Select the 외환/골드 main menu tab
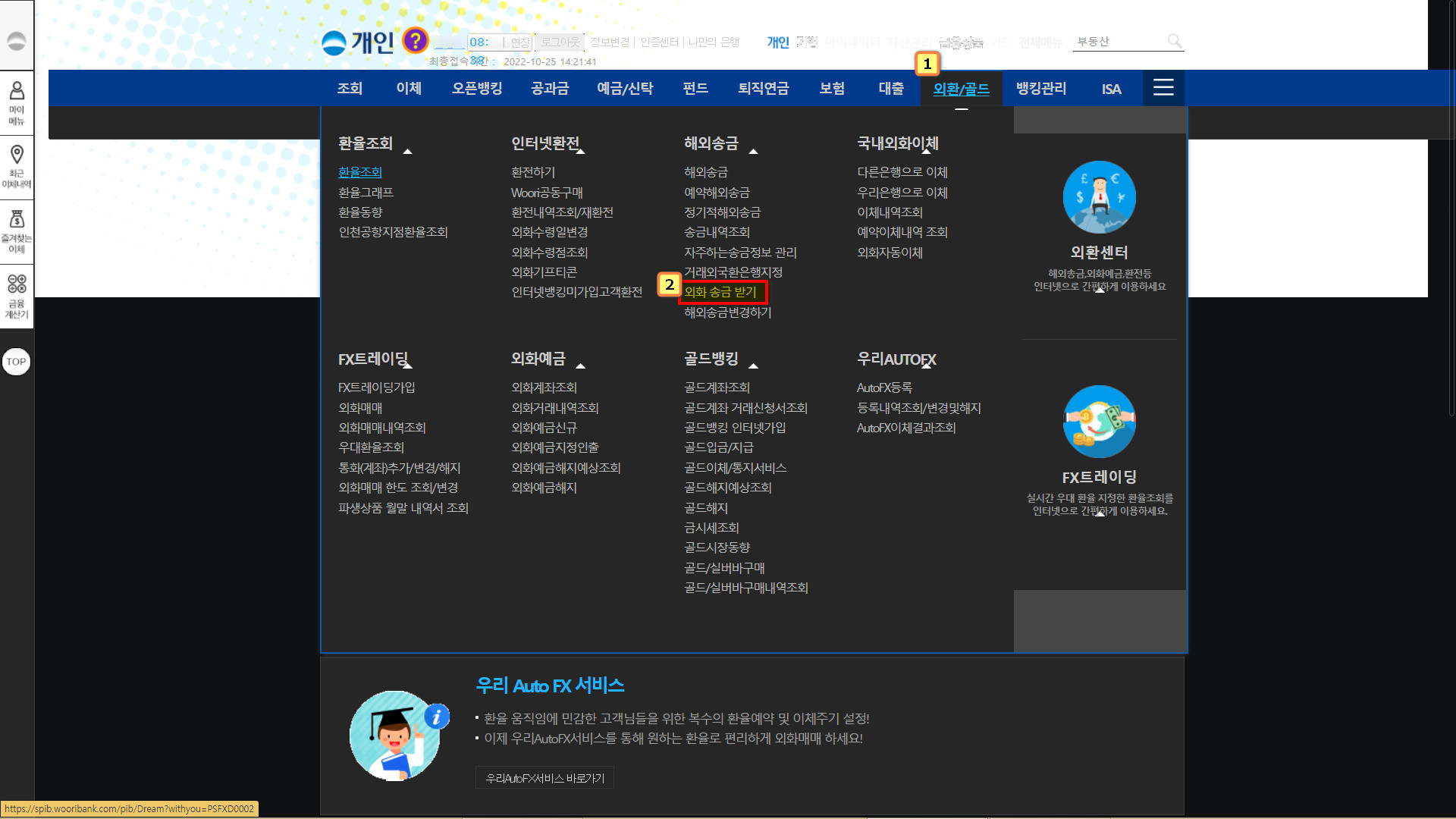The image size is (1456, 819). pyautogui.click(x=961, y=89)
